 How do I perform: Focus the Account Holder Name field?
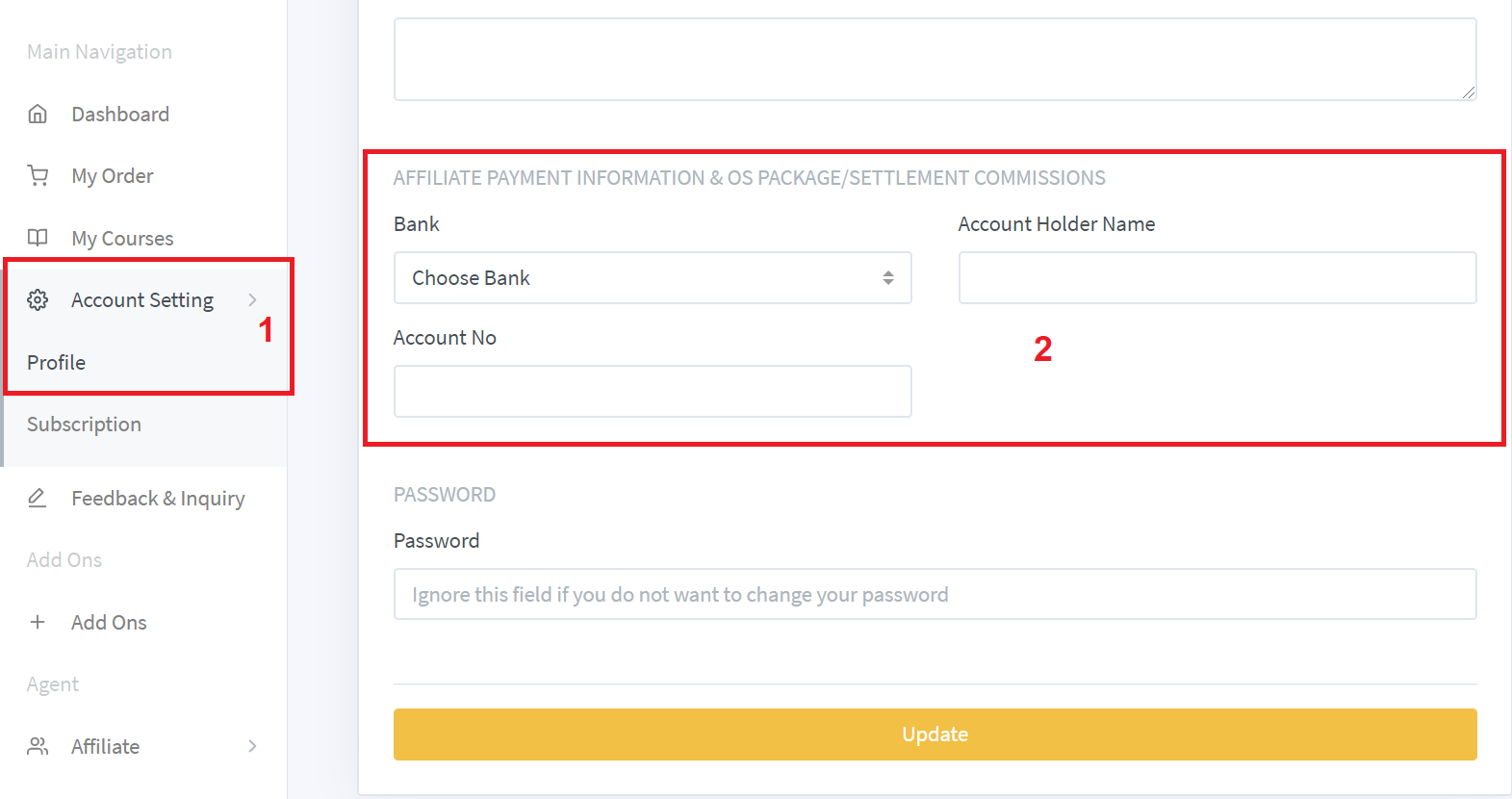(1217, 278)
